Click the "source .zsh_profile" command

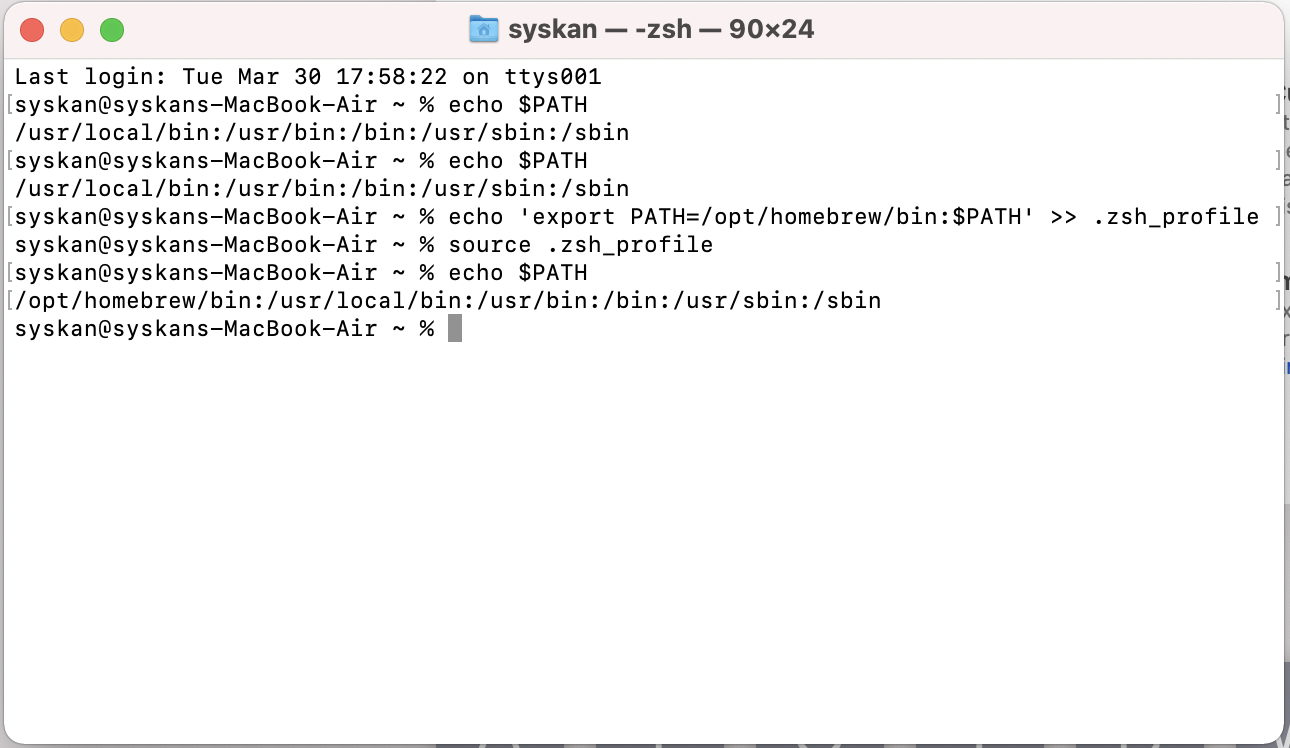(x=580, y=245)
